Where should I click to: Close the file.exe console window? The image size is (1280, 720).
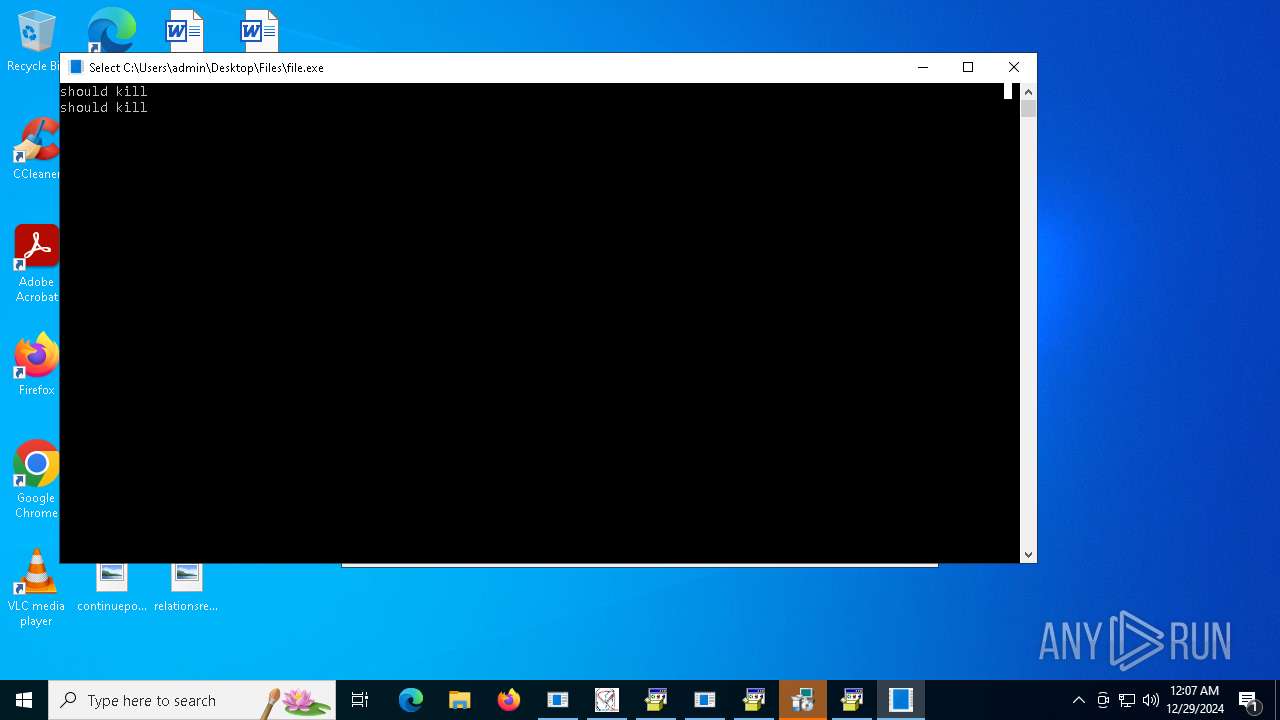(x=1014, y=67)
